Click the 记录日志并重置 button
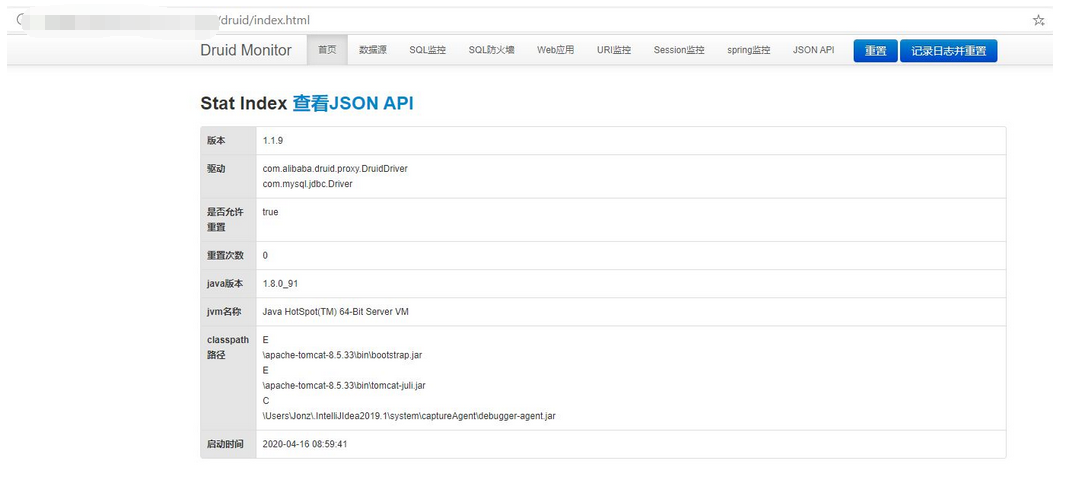This screenshot has width=1079, height=480. (x=948, y=51)
